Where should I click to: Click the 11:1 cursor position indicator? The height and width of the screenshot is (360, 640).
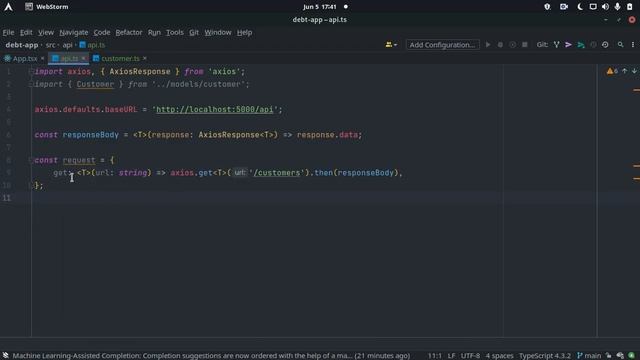tap(434, 356)
